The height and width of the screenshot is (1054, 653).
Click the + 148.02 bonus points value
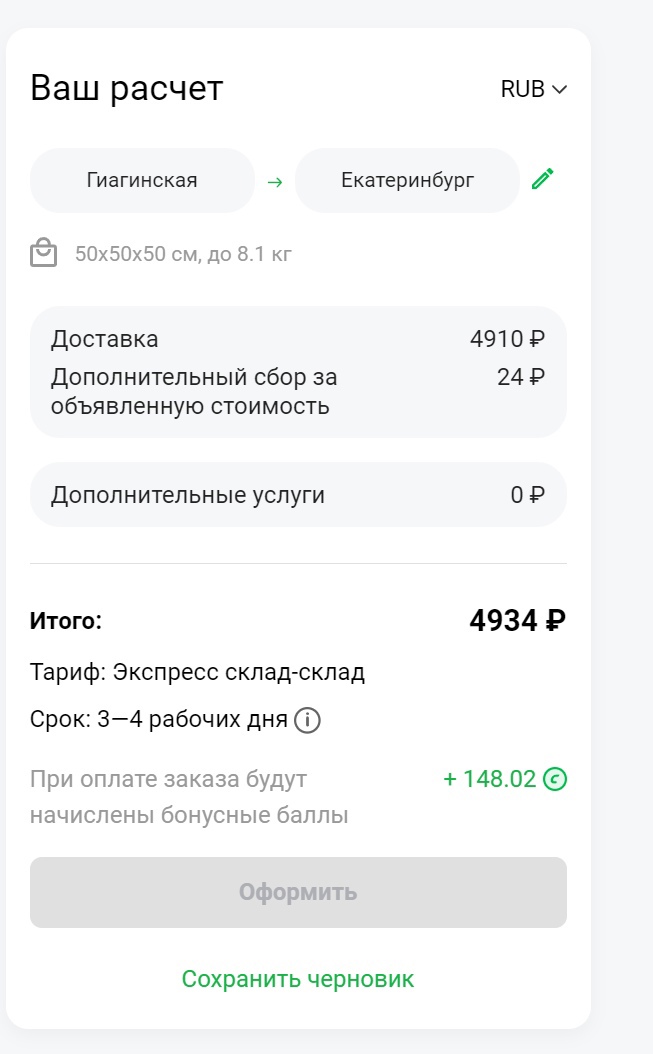489,779
